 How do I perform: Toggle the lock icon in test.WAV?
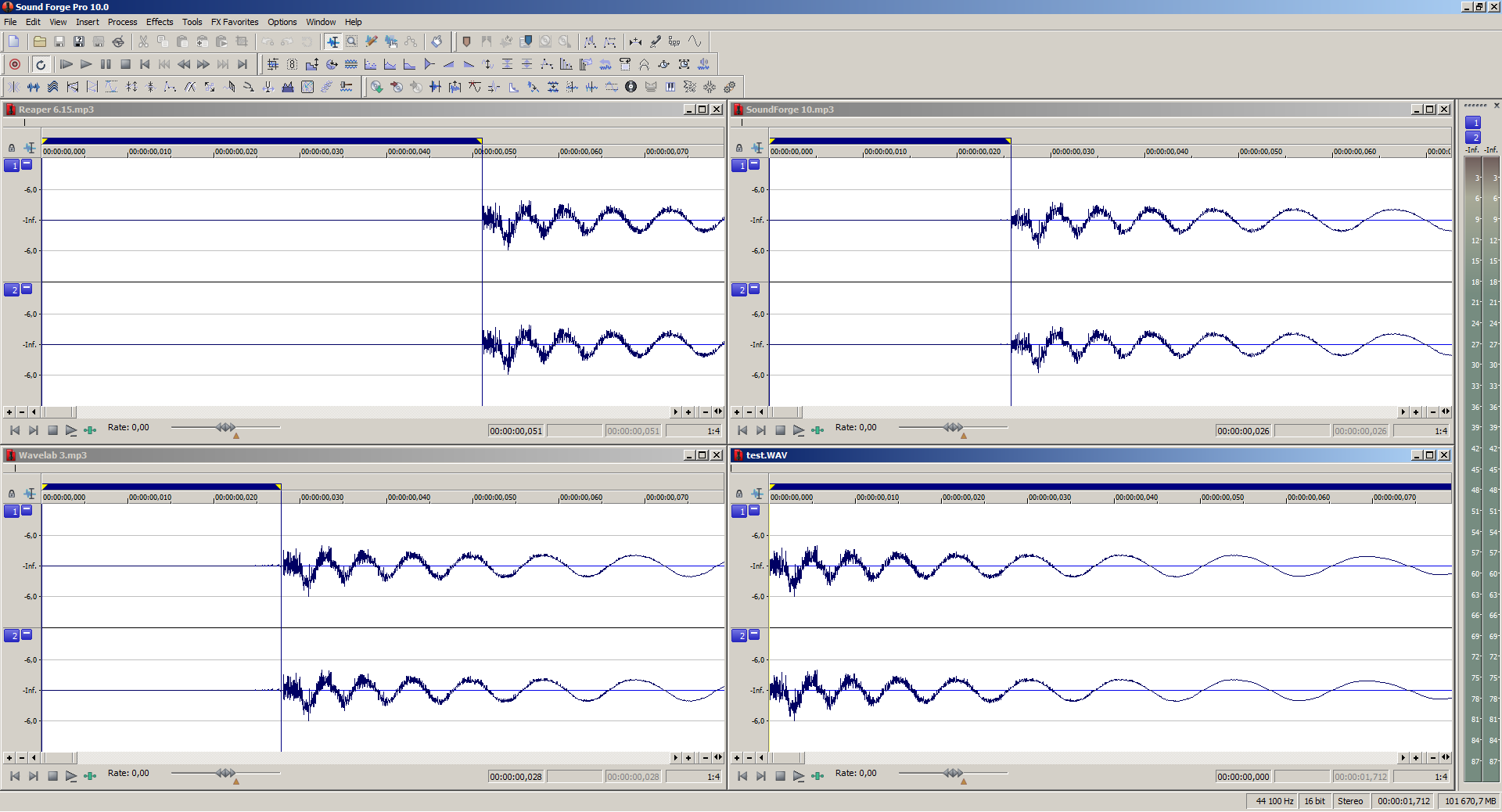pos(739,494)
